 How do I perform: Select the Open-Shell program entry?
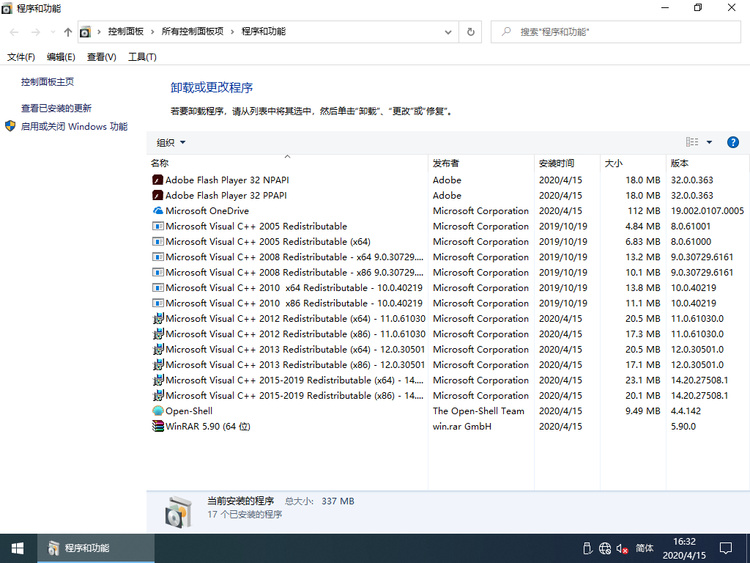[188, 411]
